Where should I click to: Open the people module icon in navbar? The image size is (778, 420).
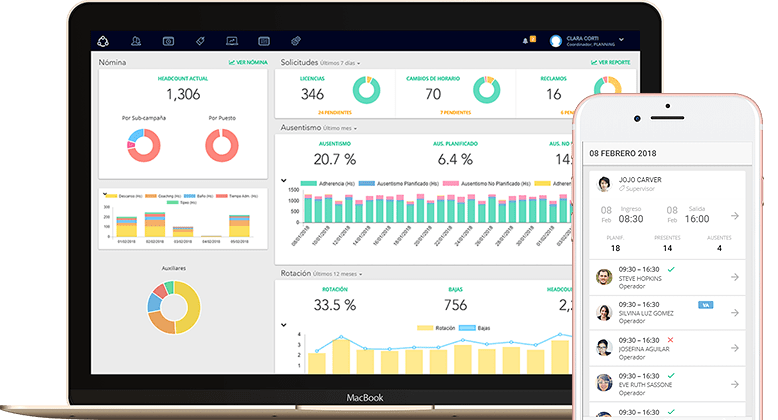tap(136, 41)
